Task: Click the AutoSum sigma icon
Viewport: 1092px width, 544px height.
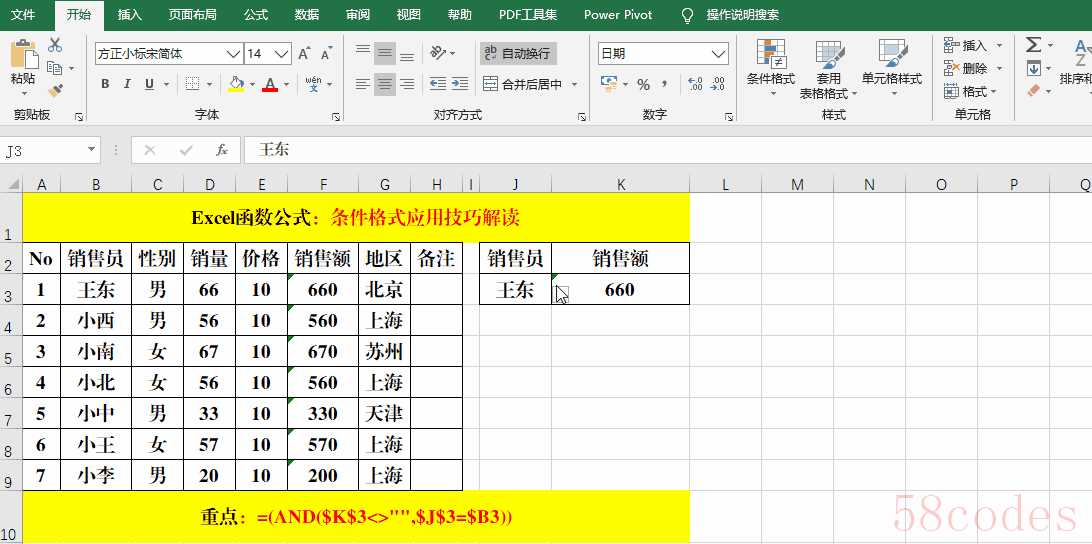Action: click(1034, 45)
